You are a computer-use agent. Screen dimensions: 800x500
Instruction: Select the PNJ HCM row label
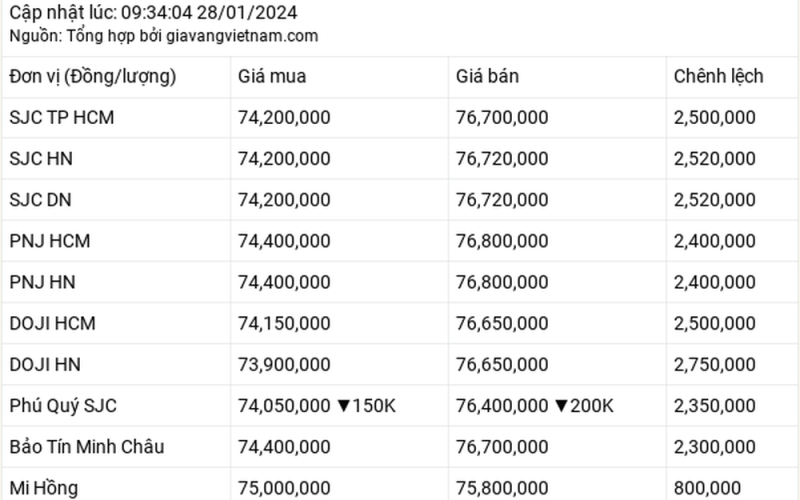pos(49,241)
